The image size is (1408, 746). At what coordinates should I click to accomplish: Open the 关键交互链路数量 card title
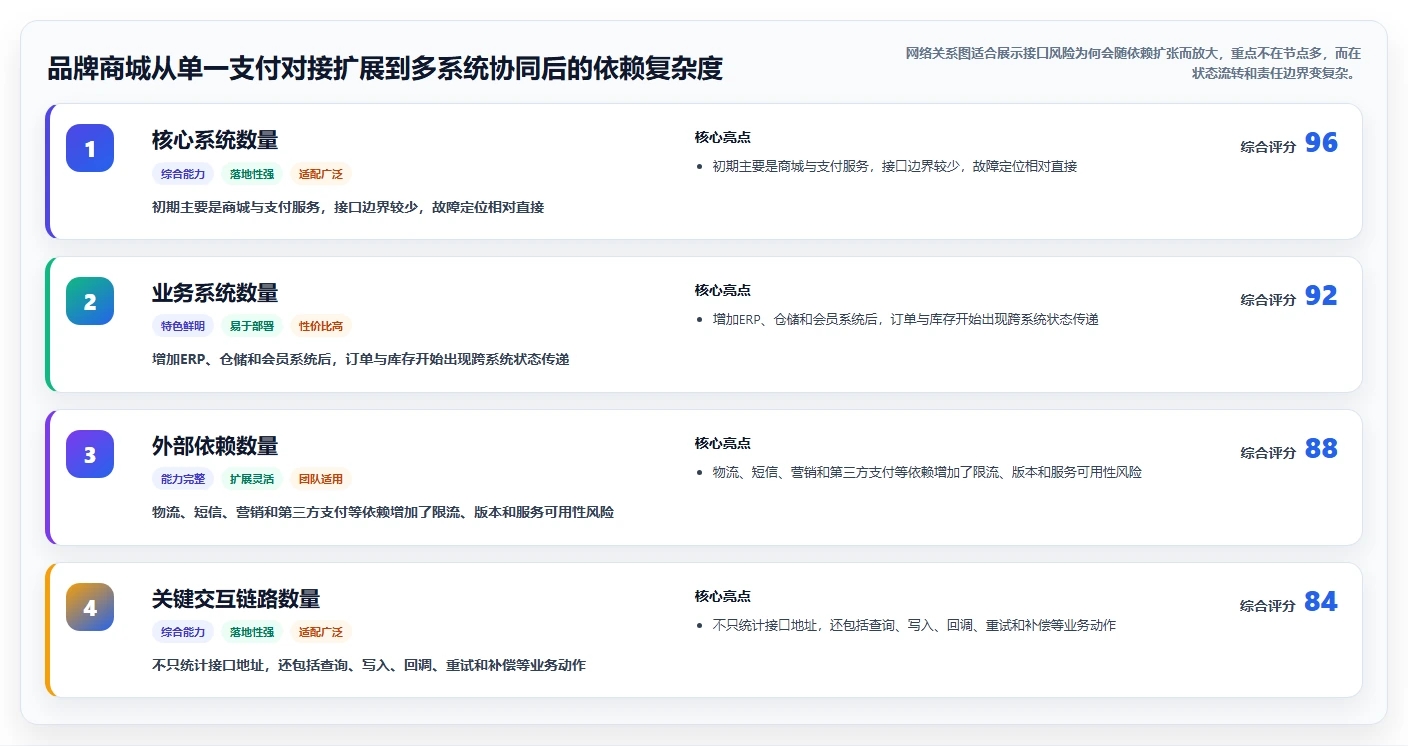(x=236, y=599)
